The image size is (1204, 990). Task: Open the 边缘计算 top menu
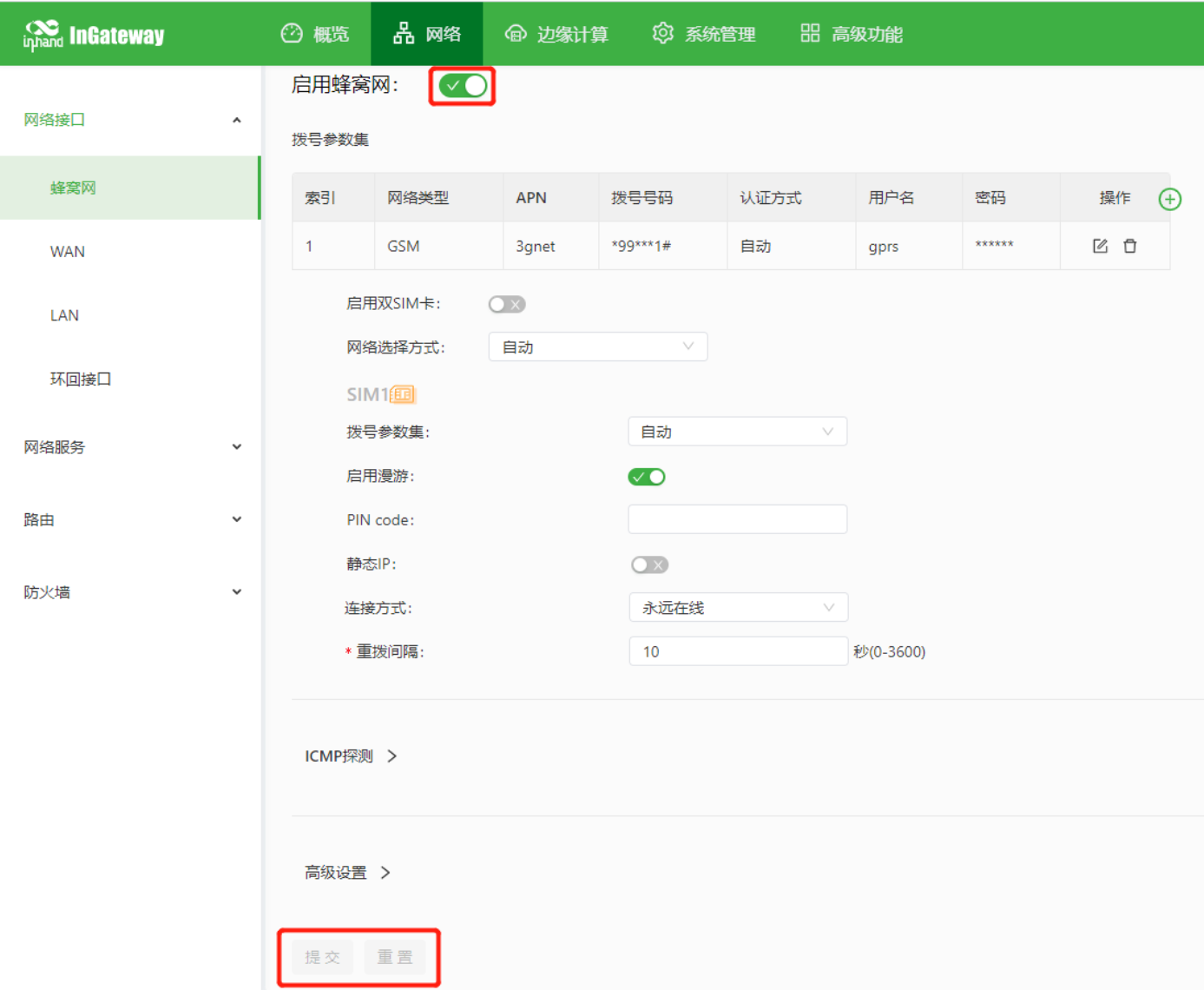point(556,34)
